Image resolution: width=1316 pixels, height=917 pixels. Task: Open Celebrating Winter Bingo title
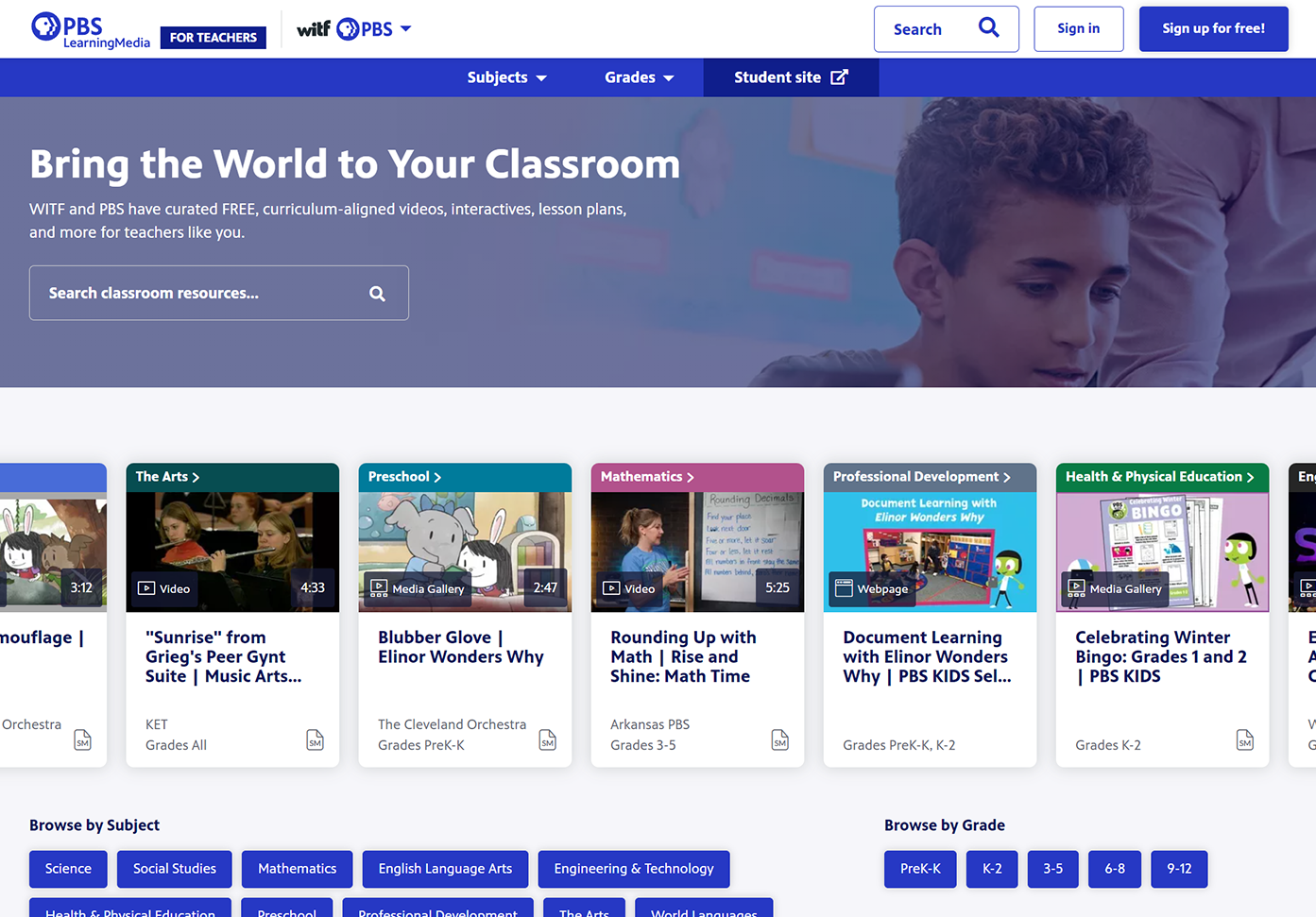1161,656
